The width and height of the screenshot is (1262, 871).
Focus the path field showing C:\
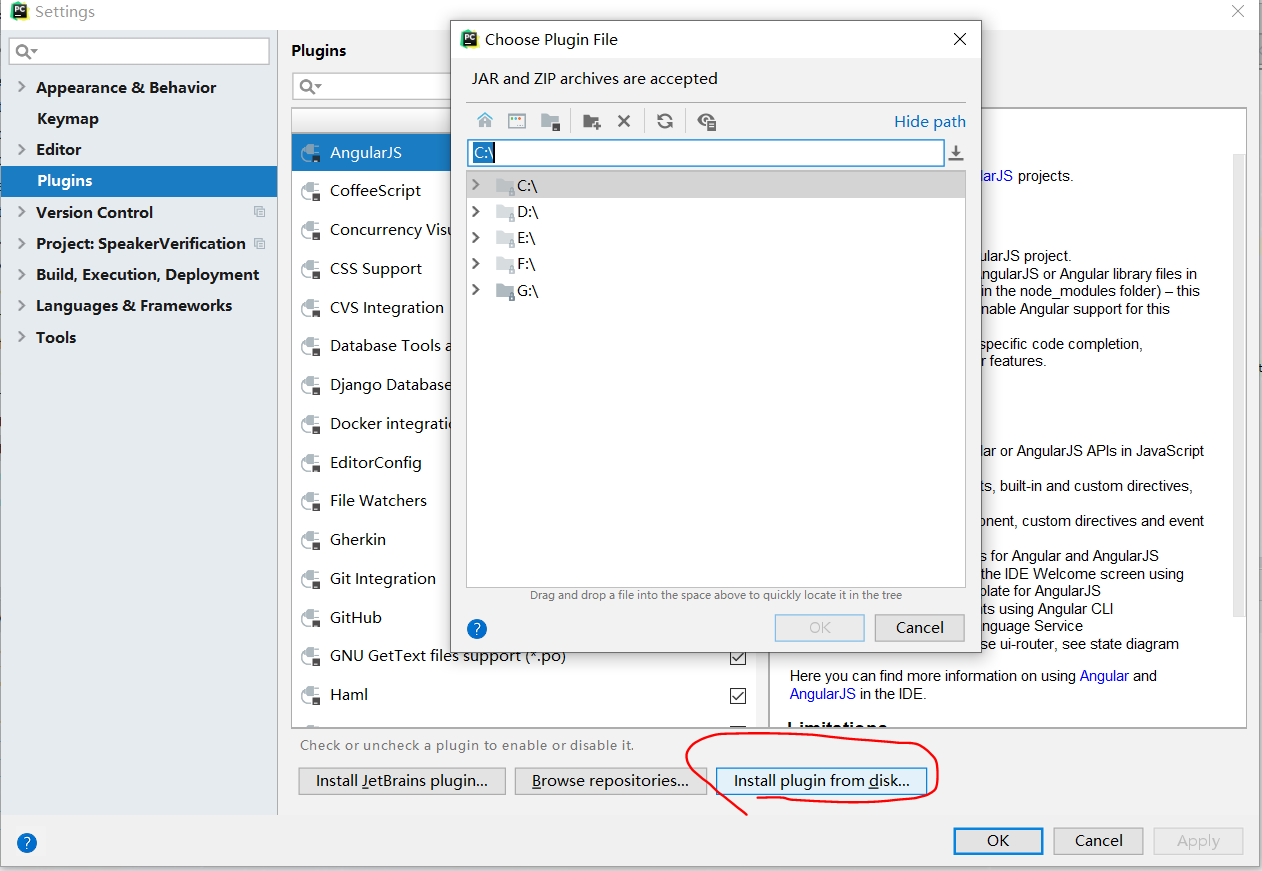click(x=706, y=153)
